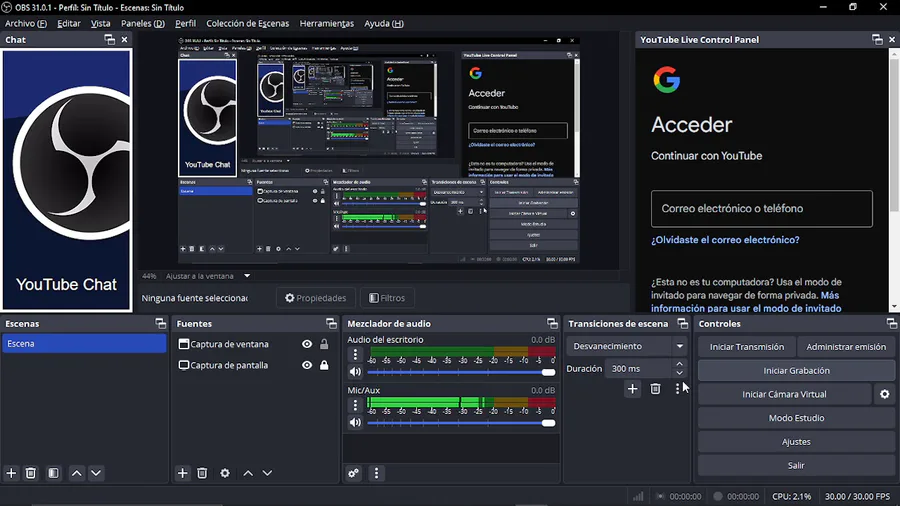Image resolution: width=900 pixels, height=506 pixels.
Task: Open Ayuda menu
Action: 383,24
